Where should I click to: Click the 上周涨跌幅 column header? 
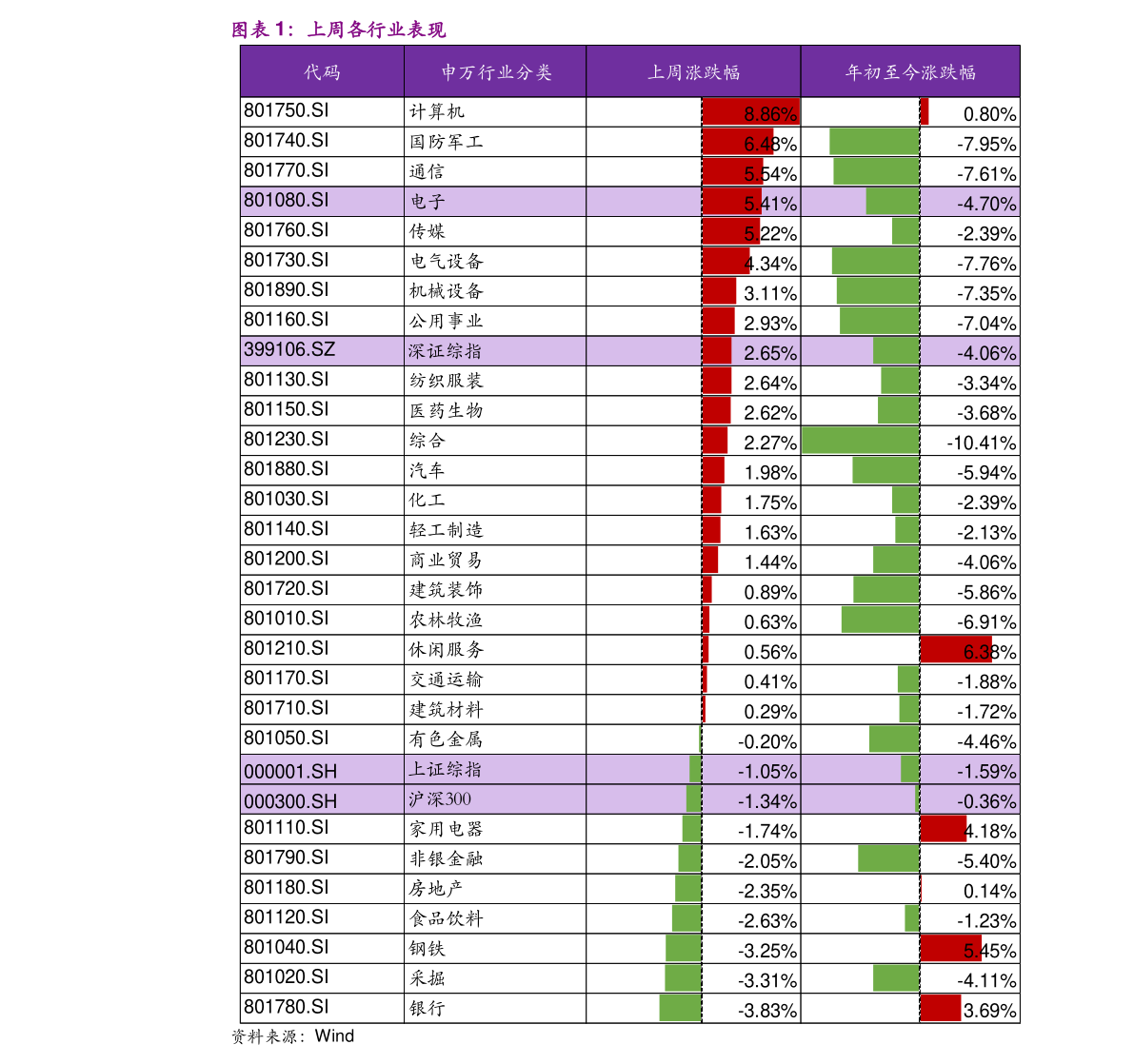coord(693,72)
